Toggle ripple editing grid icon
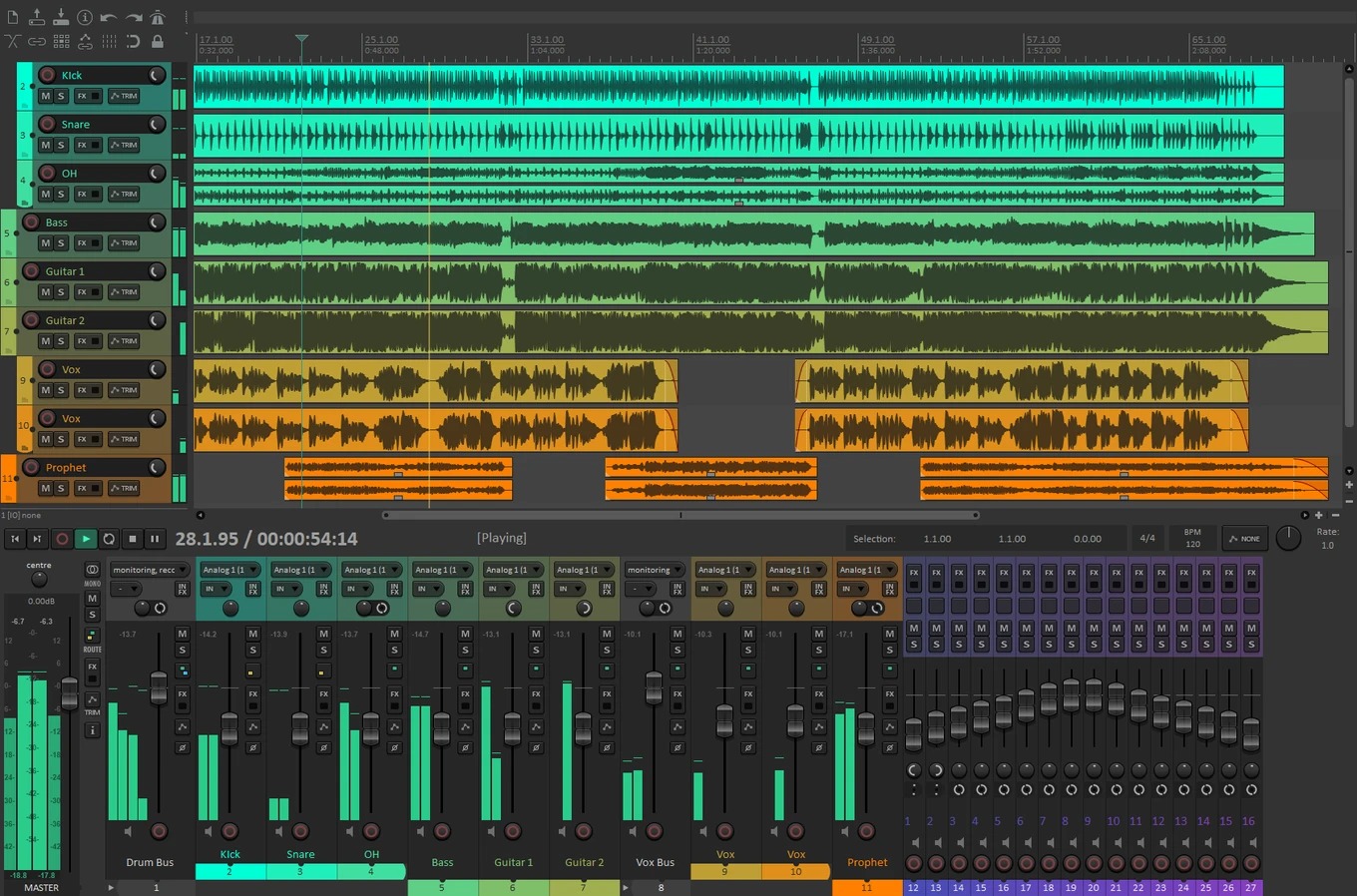1357x896 pixels. (x=61, y=41)
